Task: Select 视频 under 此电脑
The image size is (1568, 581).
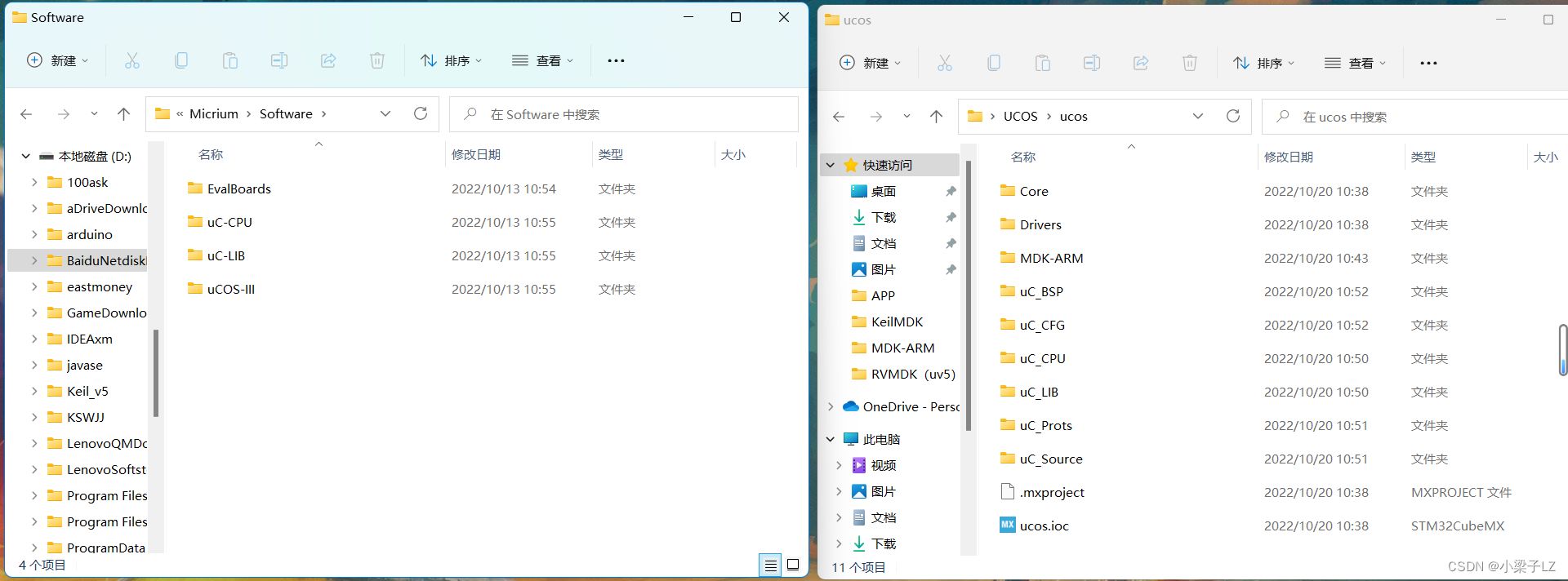Action: (x=874, y=465)
